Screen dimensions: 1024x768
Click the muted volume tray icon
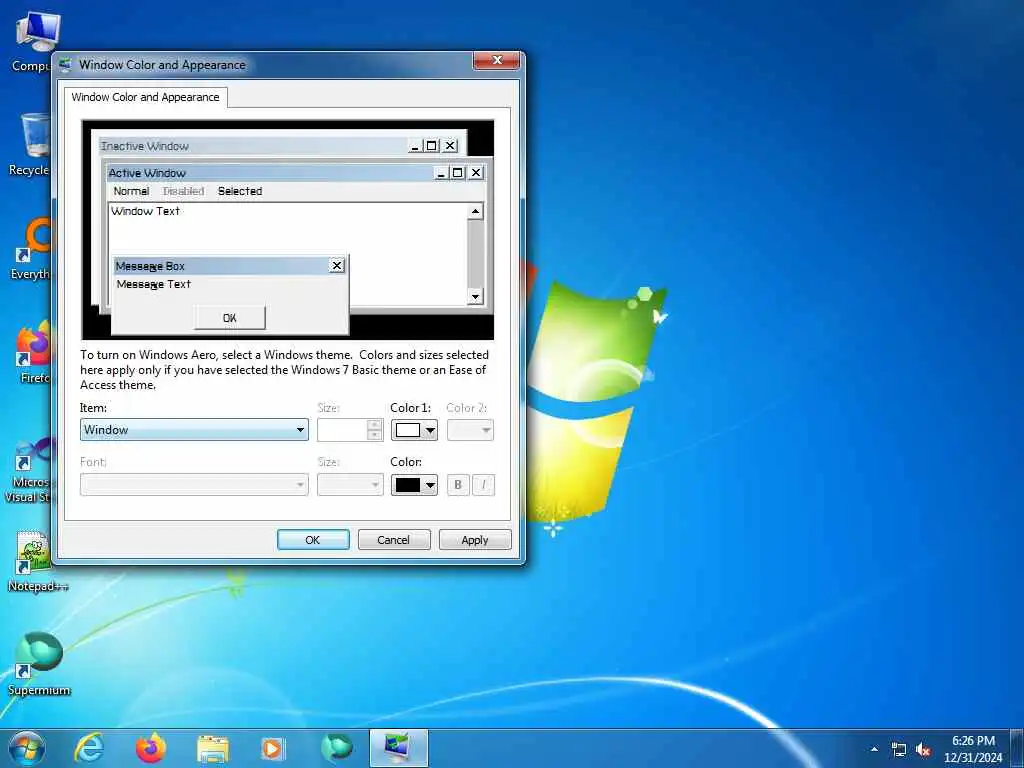pyautogui.click(x=923, y=750)
